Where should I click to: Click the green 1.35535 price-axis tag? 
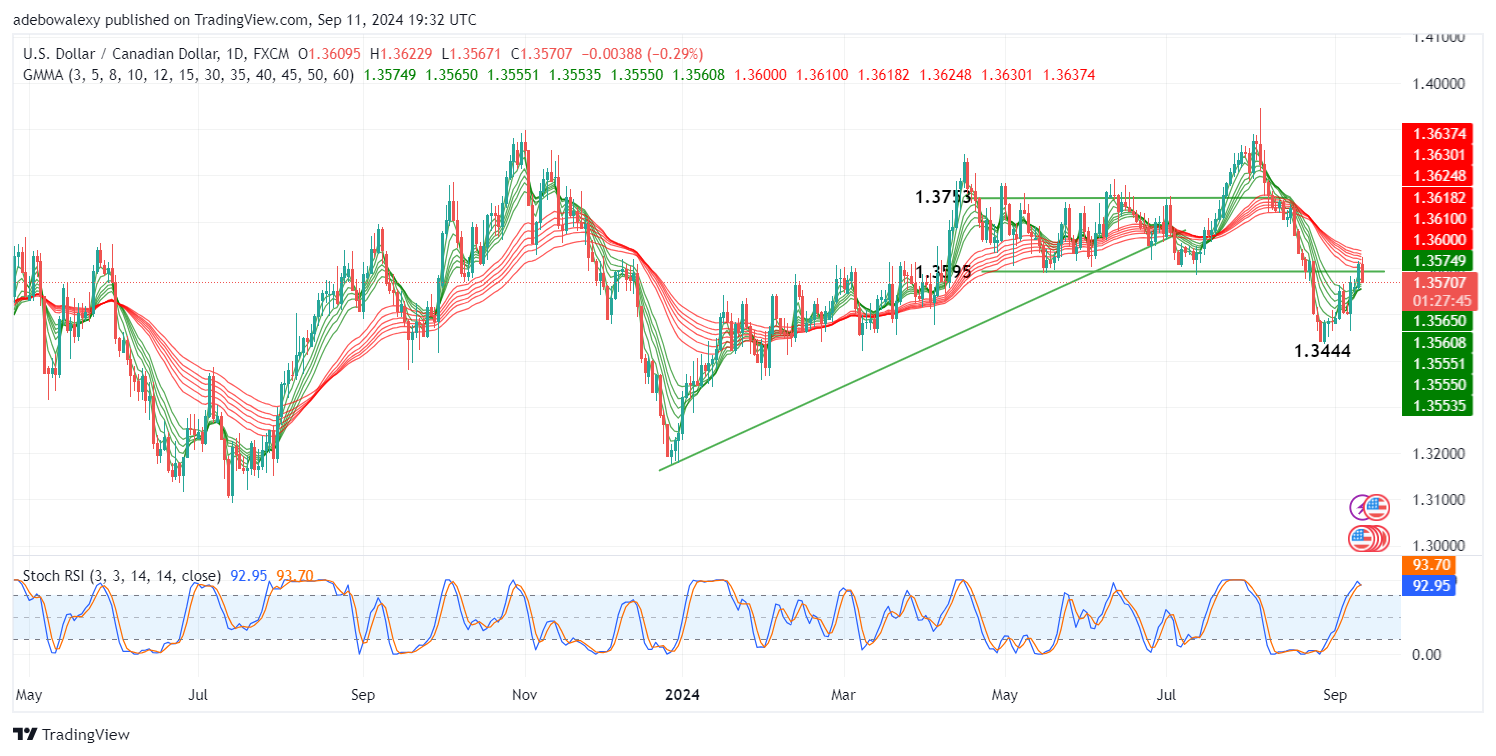(x=1436, y=405)
